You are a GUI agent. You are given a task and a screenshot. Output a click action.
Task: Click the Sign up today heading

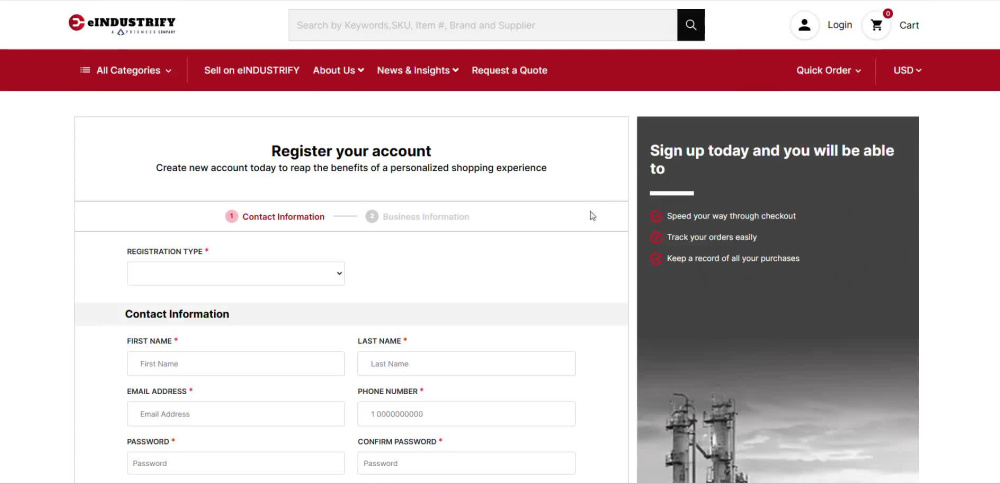[x=772, y=159]
